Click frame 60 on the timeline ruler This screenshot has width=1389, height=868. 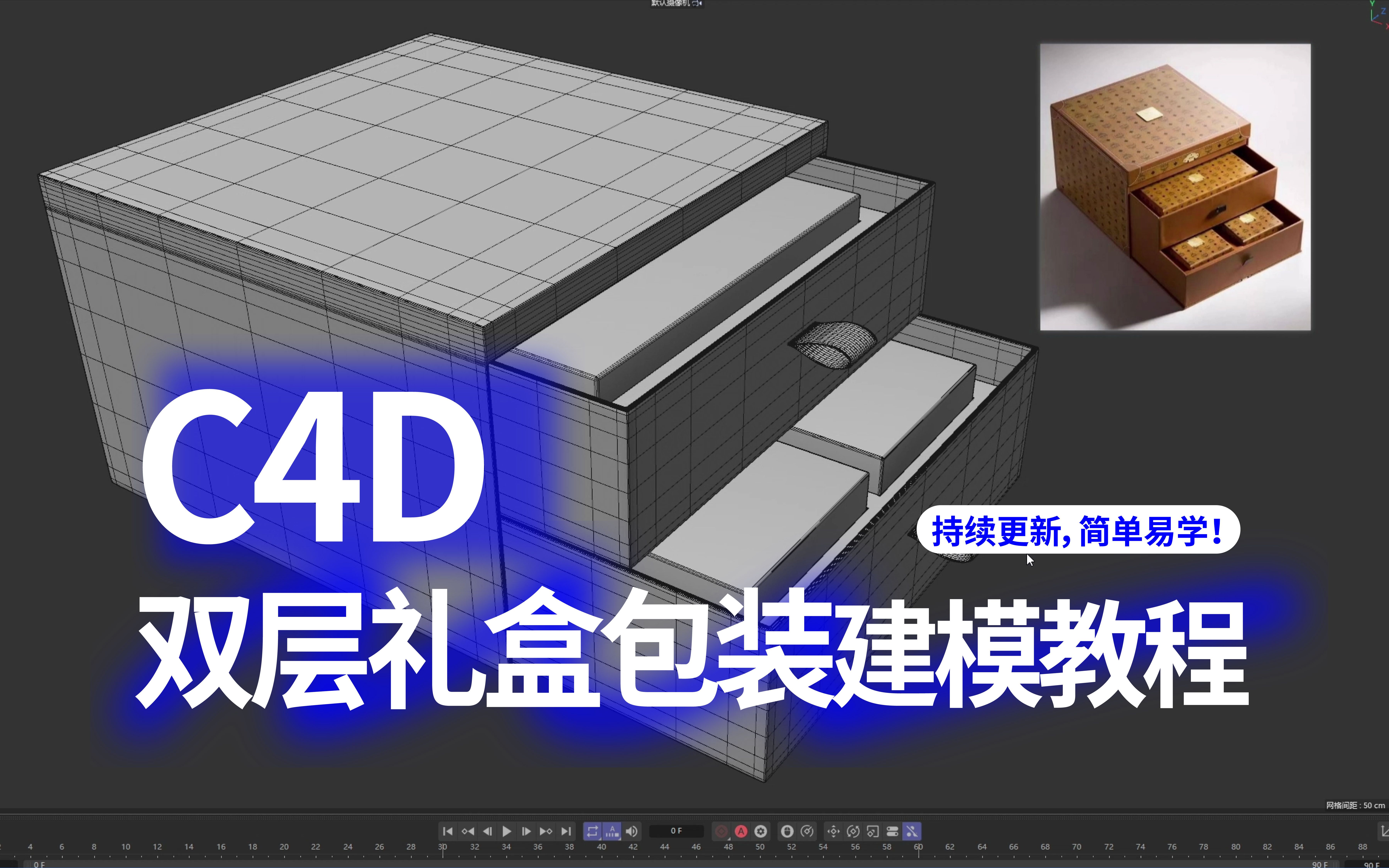coord(918,847)
